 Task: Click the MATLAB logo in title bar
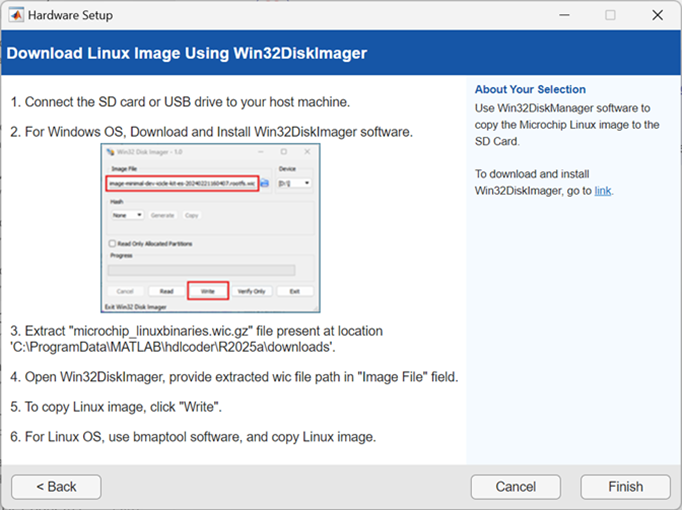pyautogui.click(x=14, y=15)
